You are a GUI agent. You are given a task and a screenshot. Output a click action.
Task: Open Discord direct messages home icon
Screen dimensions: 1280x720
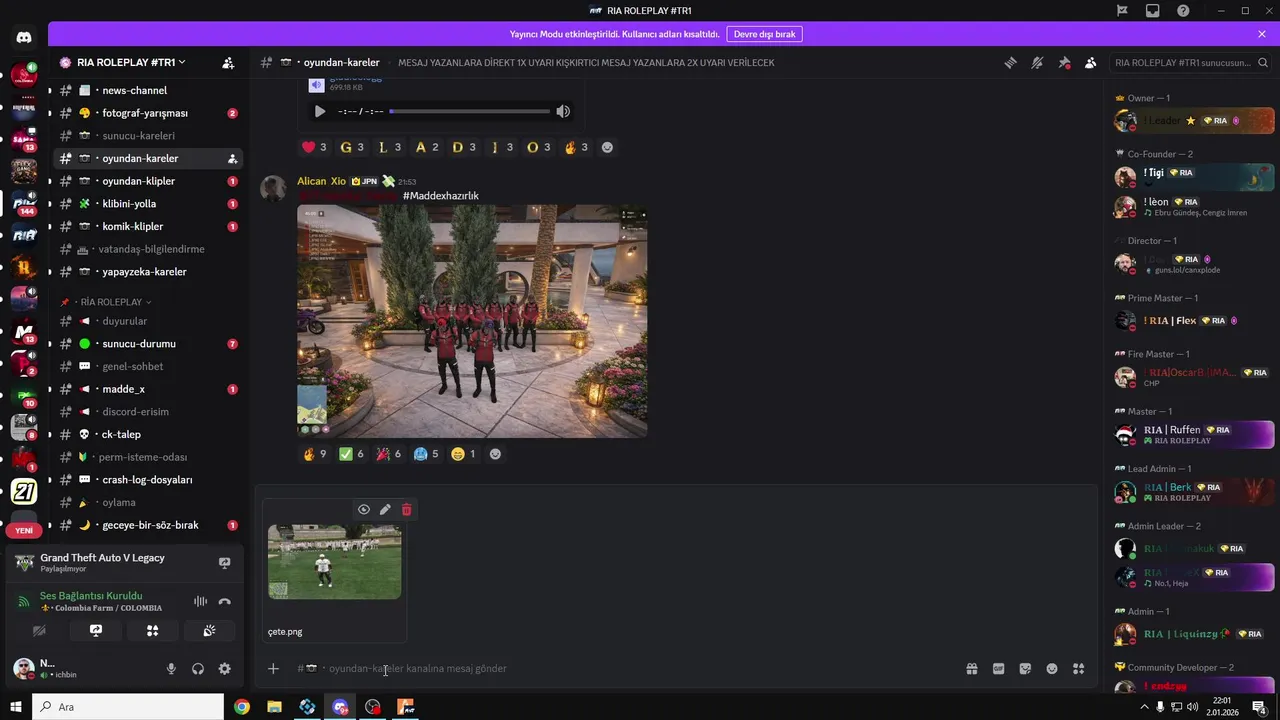point(24,38)
